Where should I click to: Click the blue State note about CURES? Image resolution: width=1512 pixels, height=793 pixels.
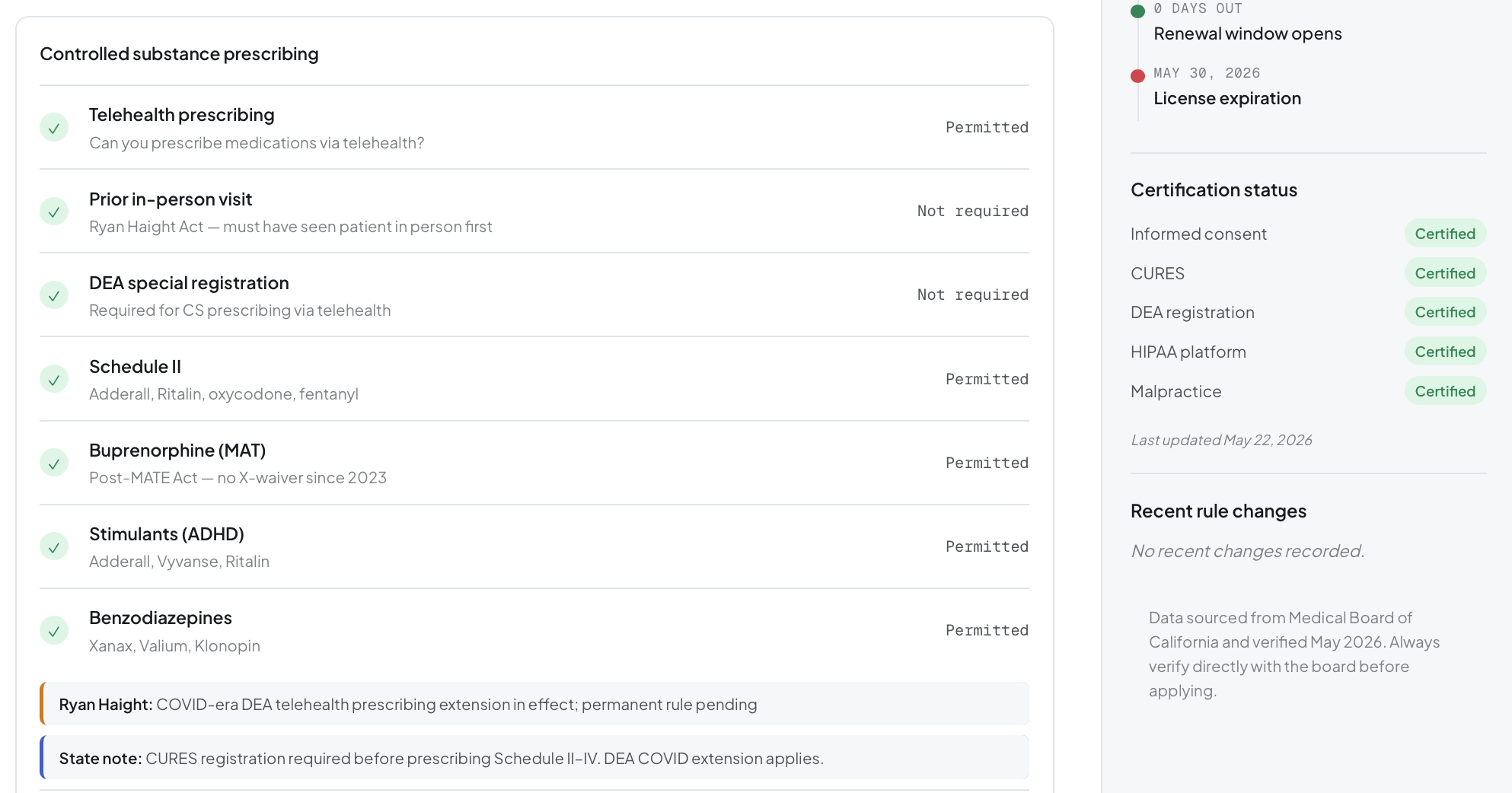534,758
